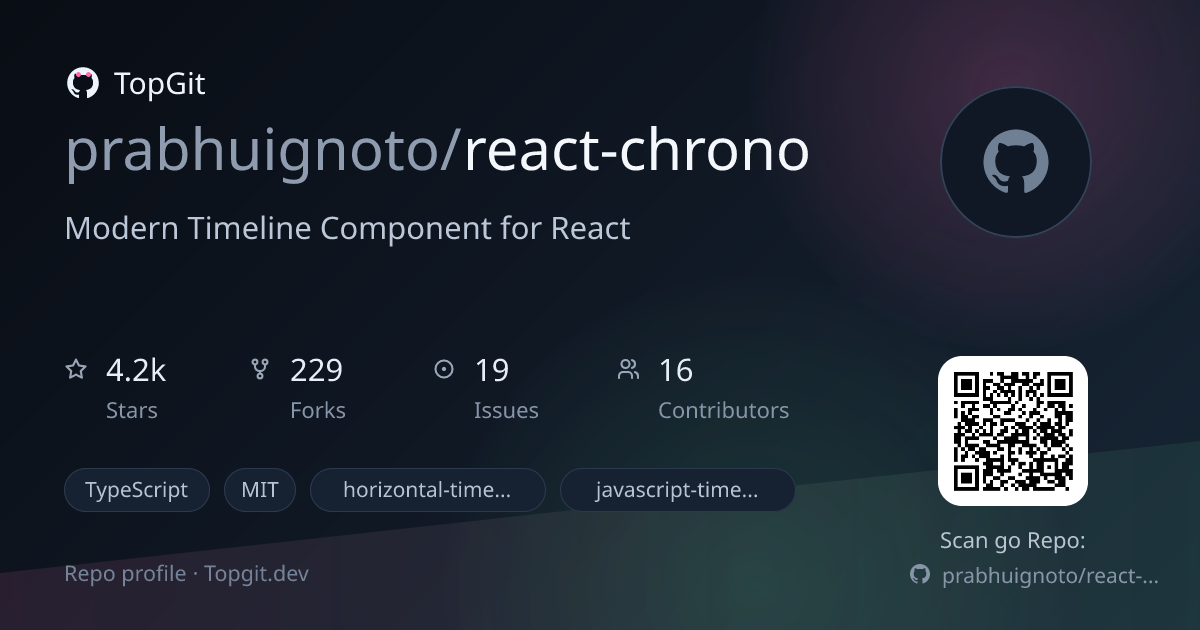Click the Contributors label

click(x=723, y=411)
